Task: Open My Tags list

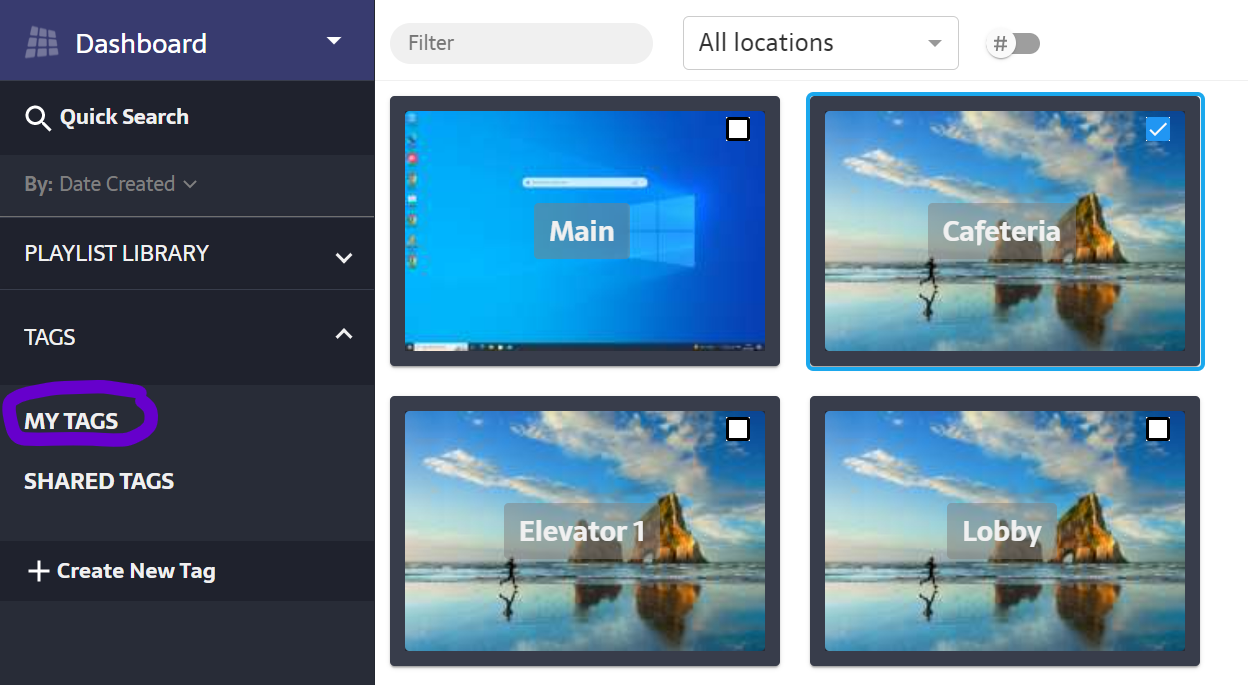Action: [x=71, y=421]
